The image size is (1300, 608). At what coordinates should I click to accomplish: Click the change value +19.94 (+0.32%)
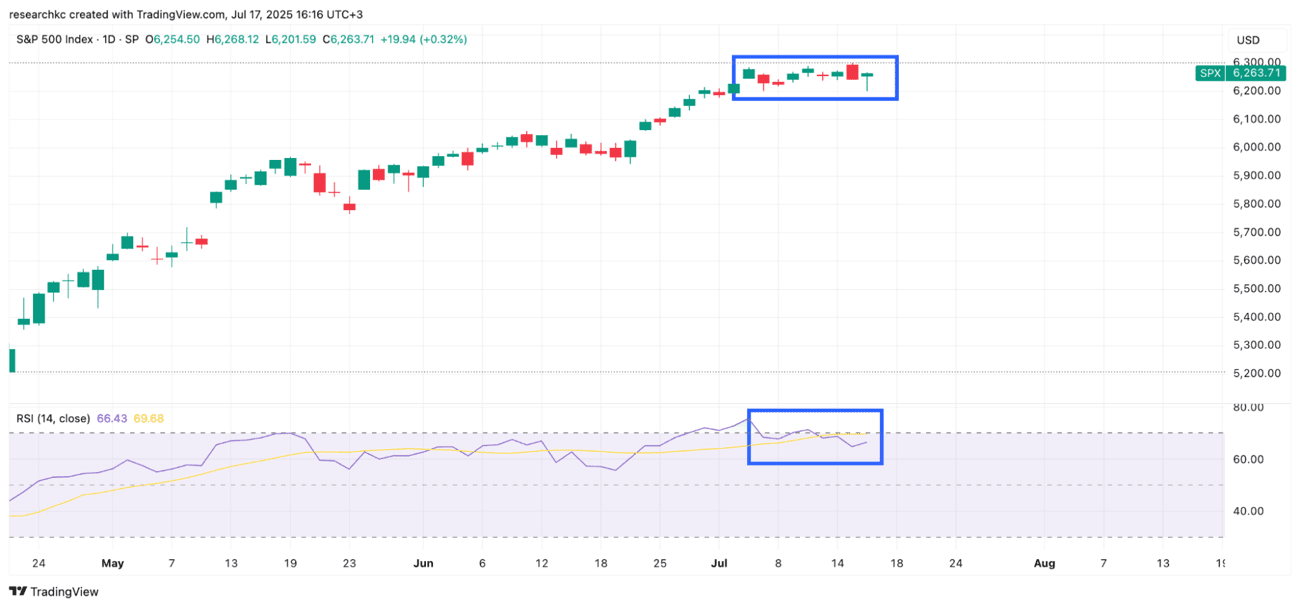pyautogui.click(x=425, y=39)
